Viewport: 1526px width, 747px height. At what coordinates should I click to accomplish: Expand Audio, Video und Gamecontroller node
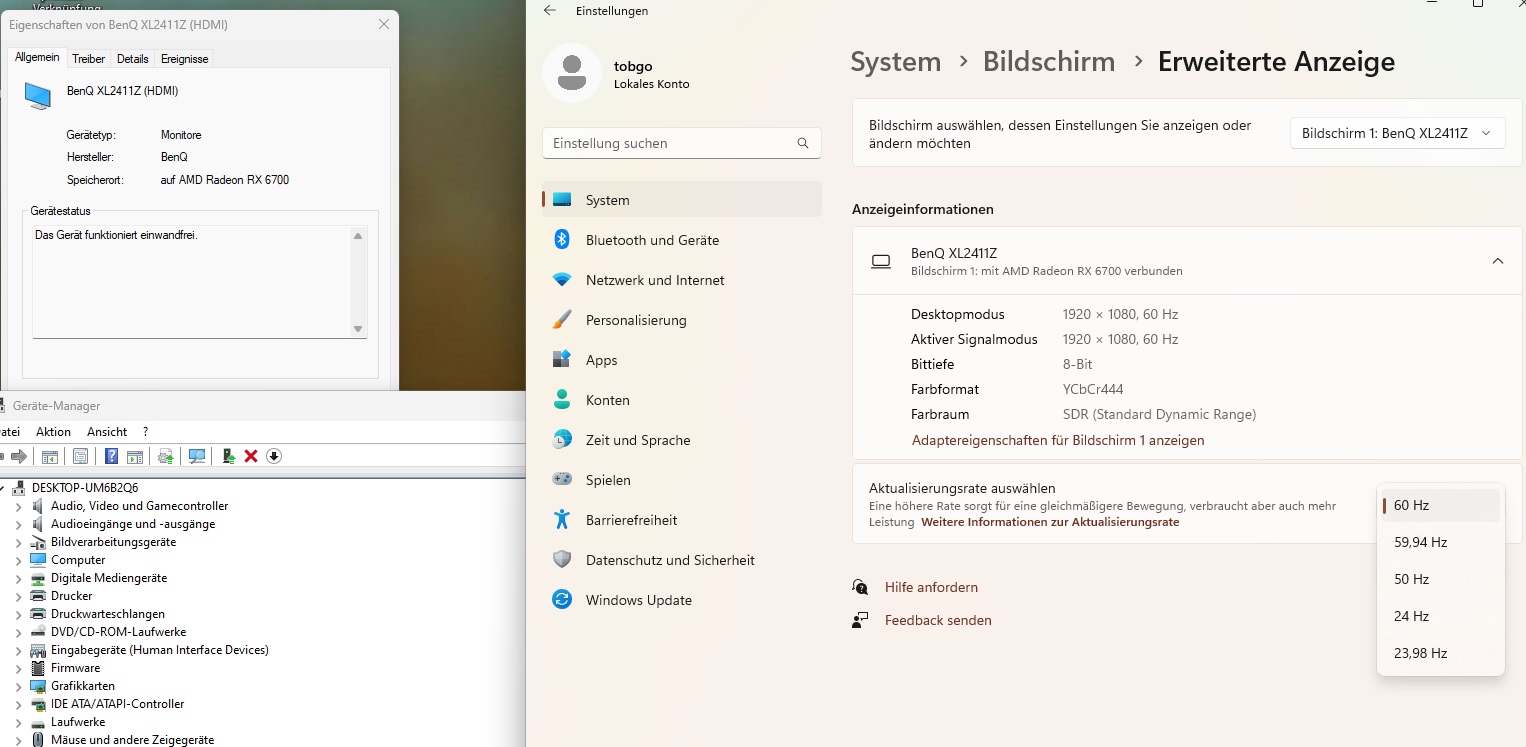(x=18, y=506)
